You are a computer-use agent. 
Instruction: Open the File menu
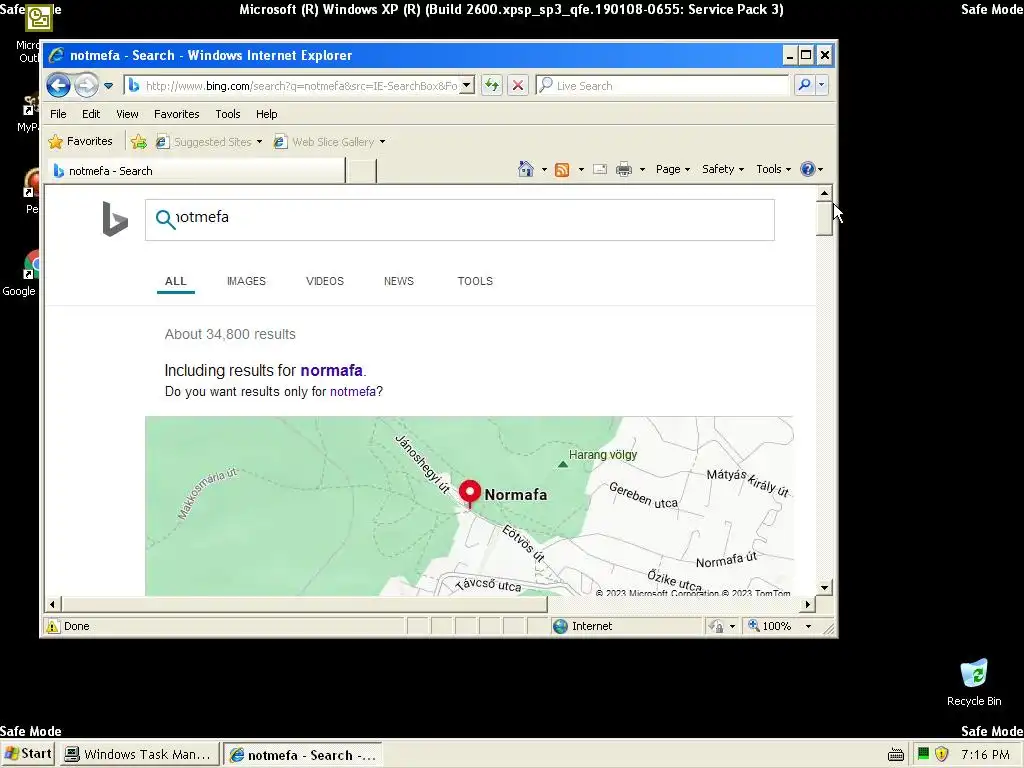pyautogui.click(x=58, y=114)
